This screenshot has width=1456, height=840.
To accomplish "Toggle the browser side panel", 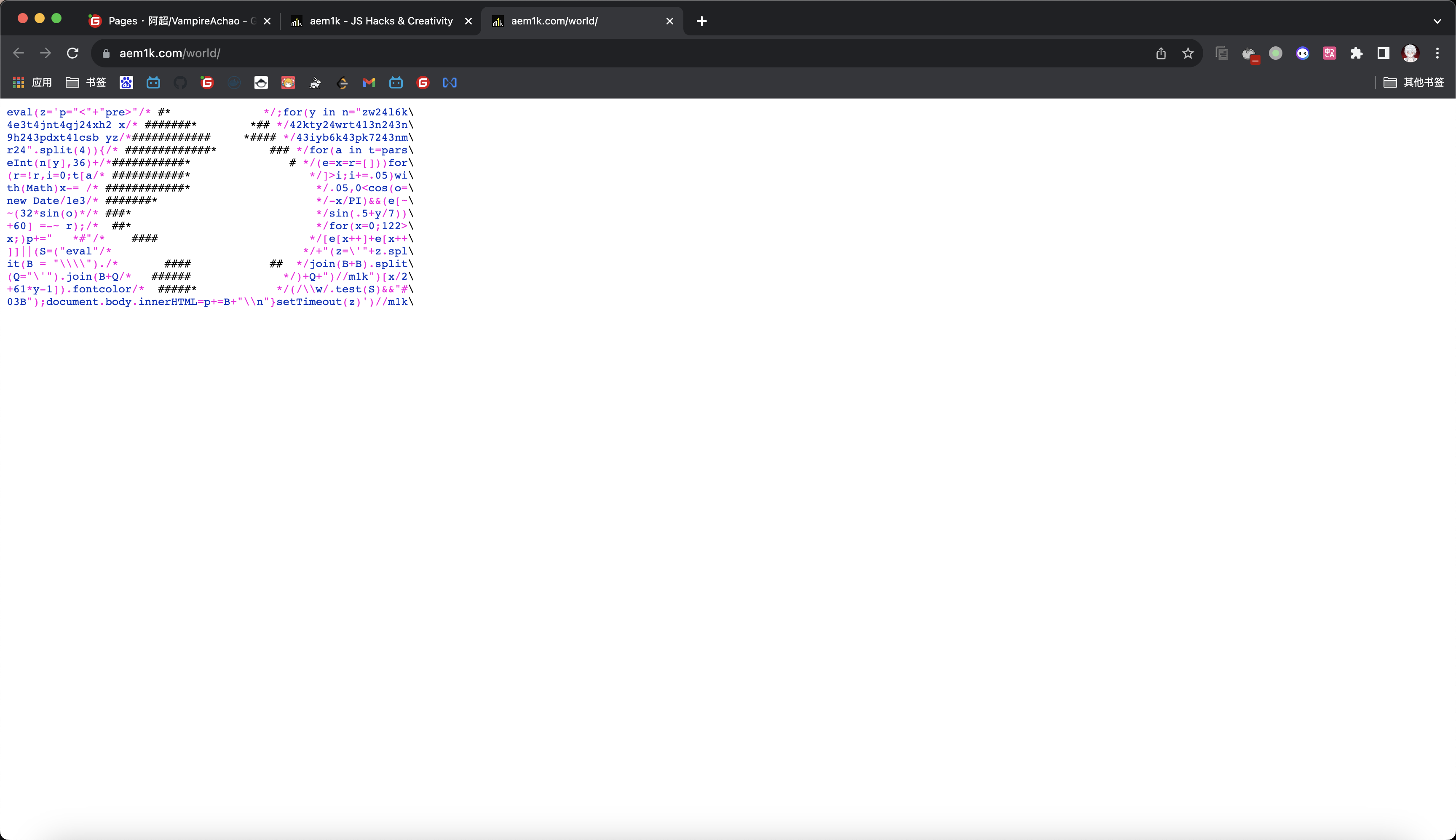I will click(x=1383, y=53).
